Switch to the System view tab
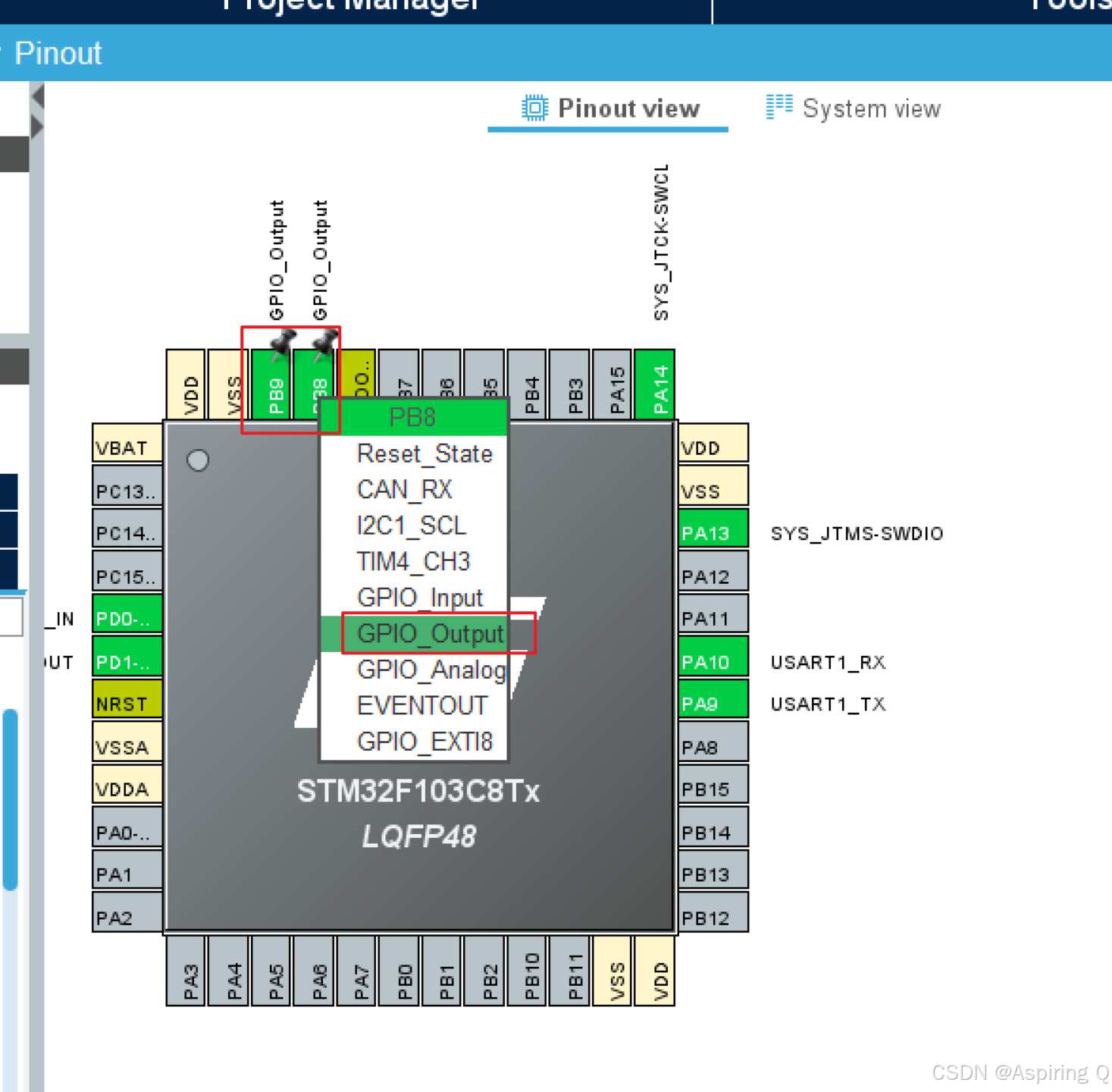 click(x=854, y=108)
